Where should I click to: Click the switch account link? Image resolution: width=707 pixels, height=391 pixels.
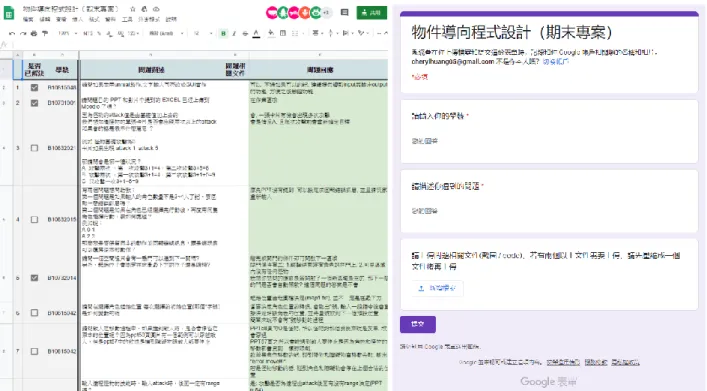[x=556, y=61]
